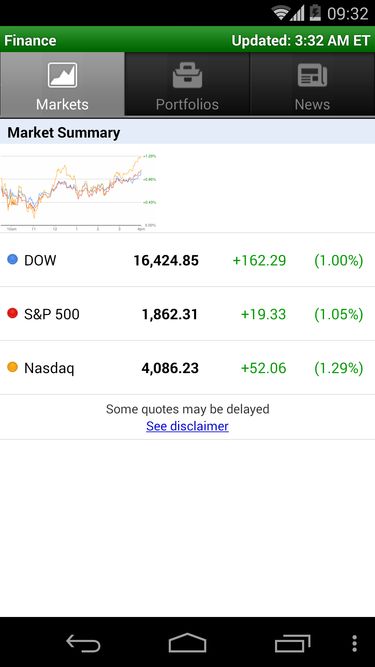Tap the Portfolios briefcase icon
Screen dimensions: 375x667
(x=187, y=75)
